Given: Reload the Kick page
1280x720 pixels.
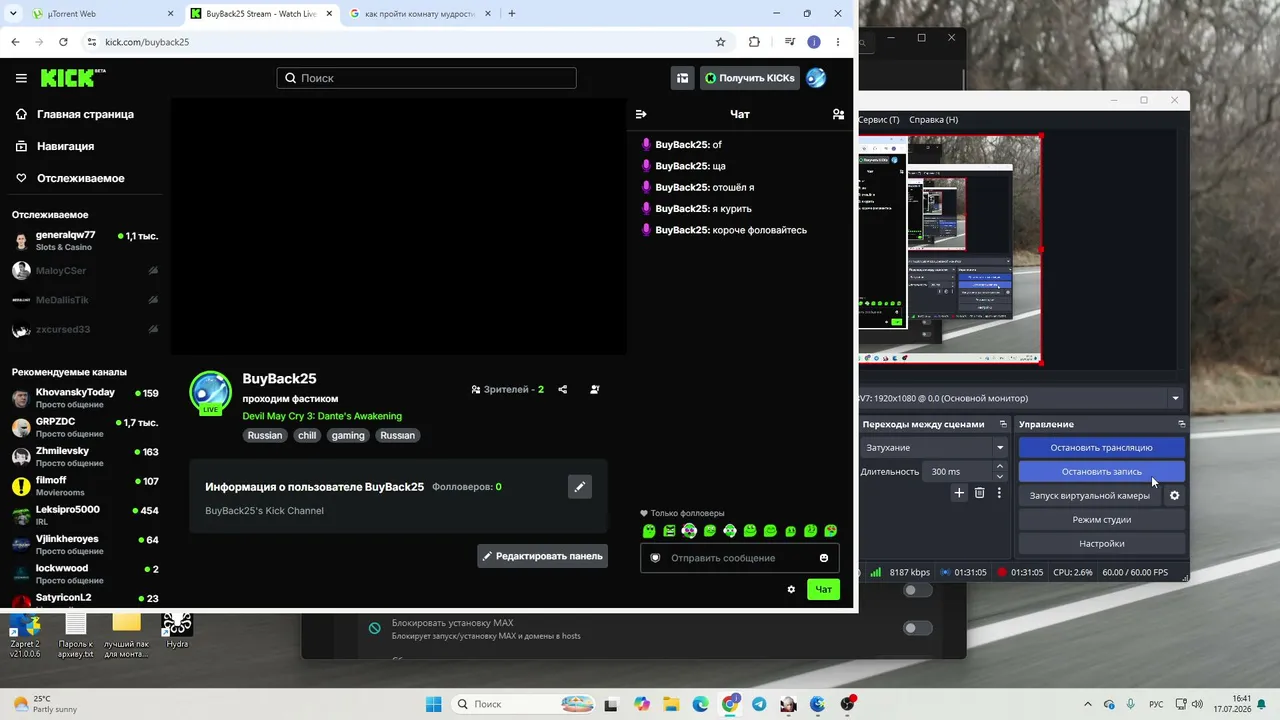Looking at the screenshot, I should 63,42.
